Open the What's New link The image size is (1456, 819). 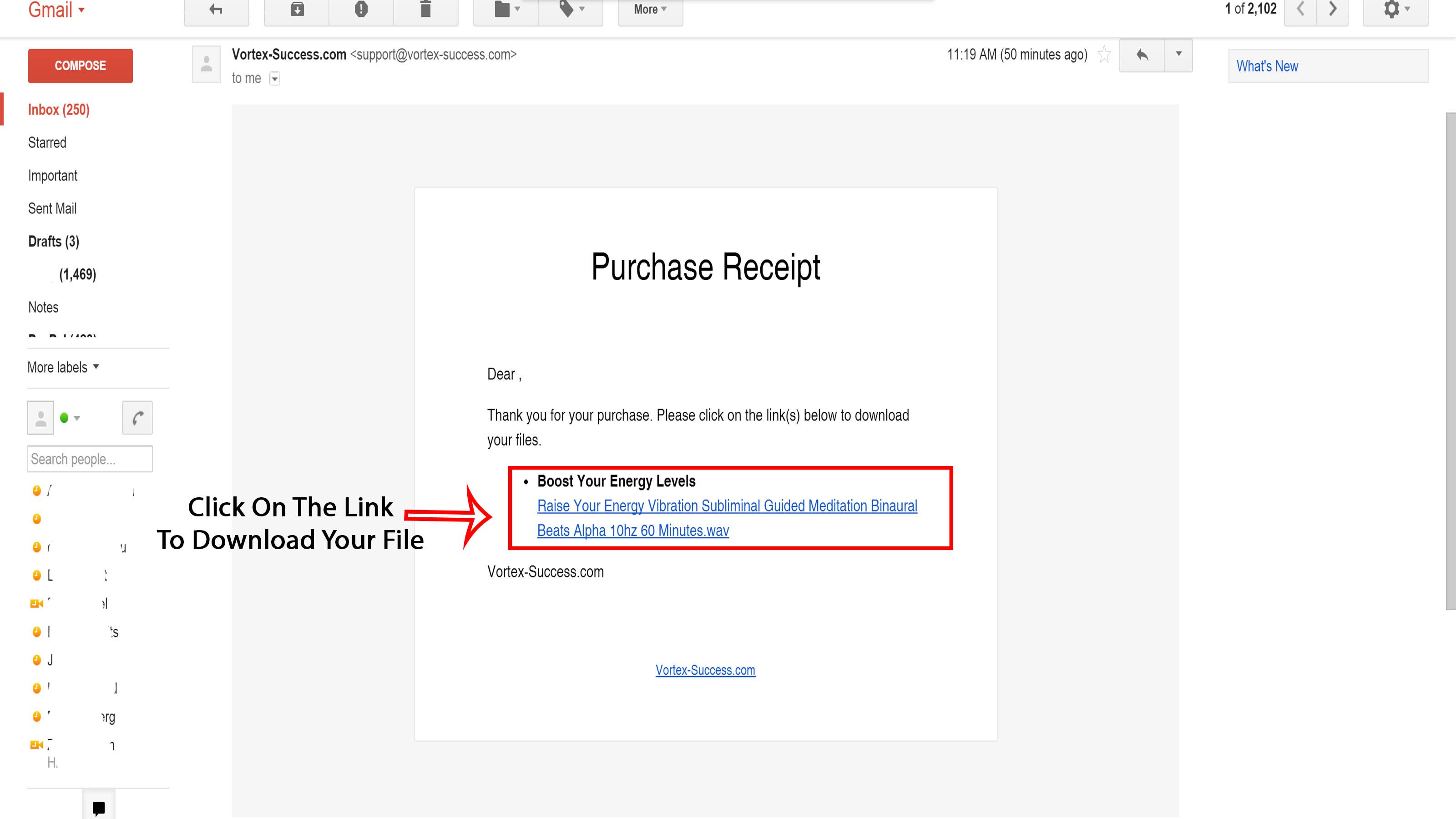point(1267,66)
